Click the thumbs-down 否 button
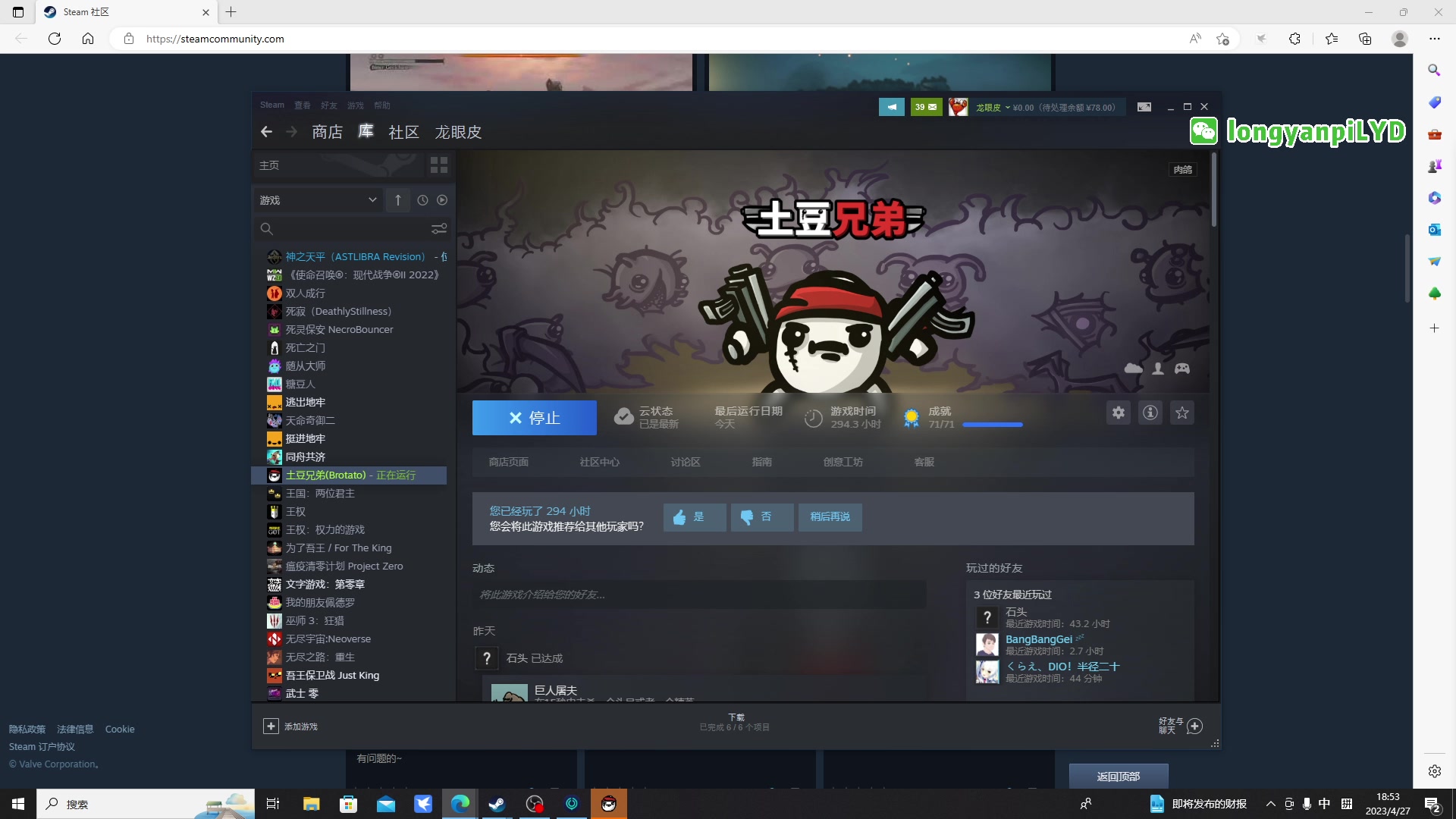1456x819 pixels. tap(762, 517)
